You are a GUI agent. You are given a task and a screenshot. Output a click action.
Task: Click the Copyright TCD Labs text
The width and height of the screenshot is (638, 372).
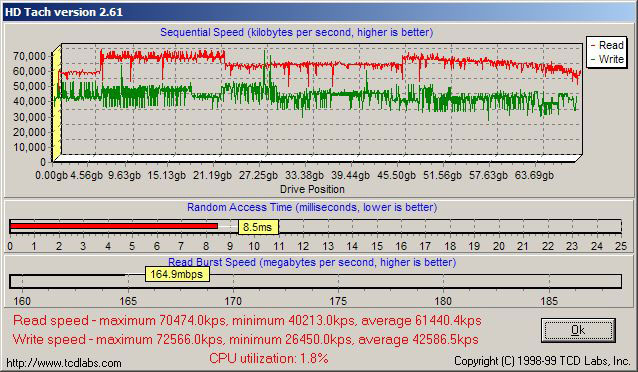[x=542, y=361]
